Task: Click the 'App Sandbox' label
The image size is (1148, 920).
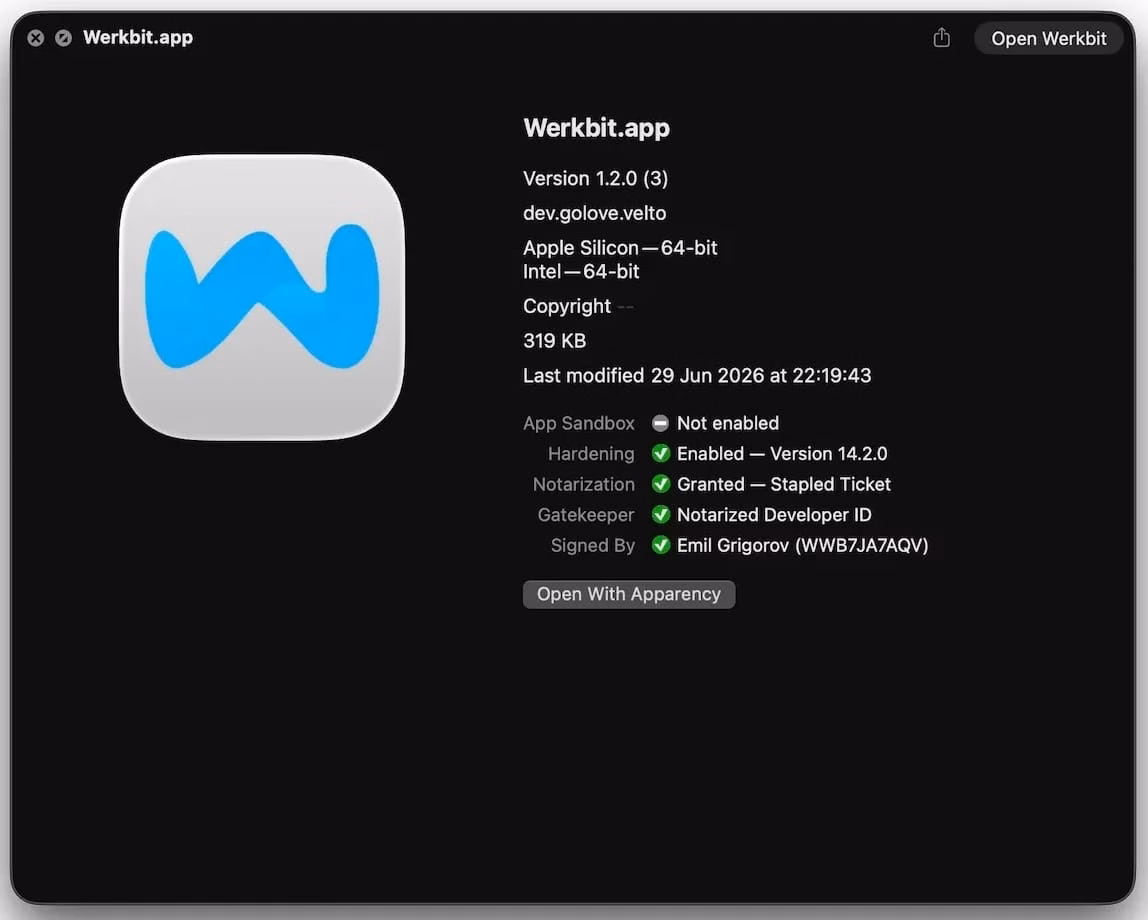Action: [578, 423]
